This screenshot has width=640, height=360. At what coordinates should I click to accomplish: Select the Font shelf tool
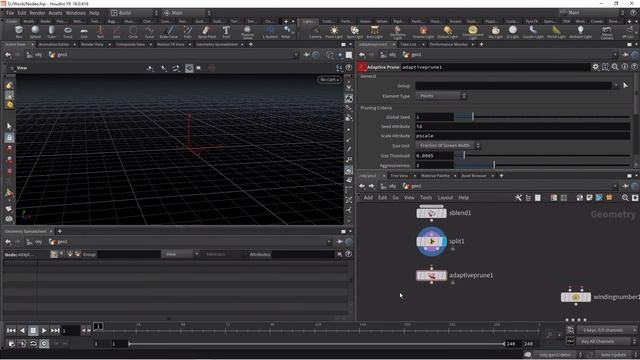click(226, 31)
